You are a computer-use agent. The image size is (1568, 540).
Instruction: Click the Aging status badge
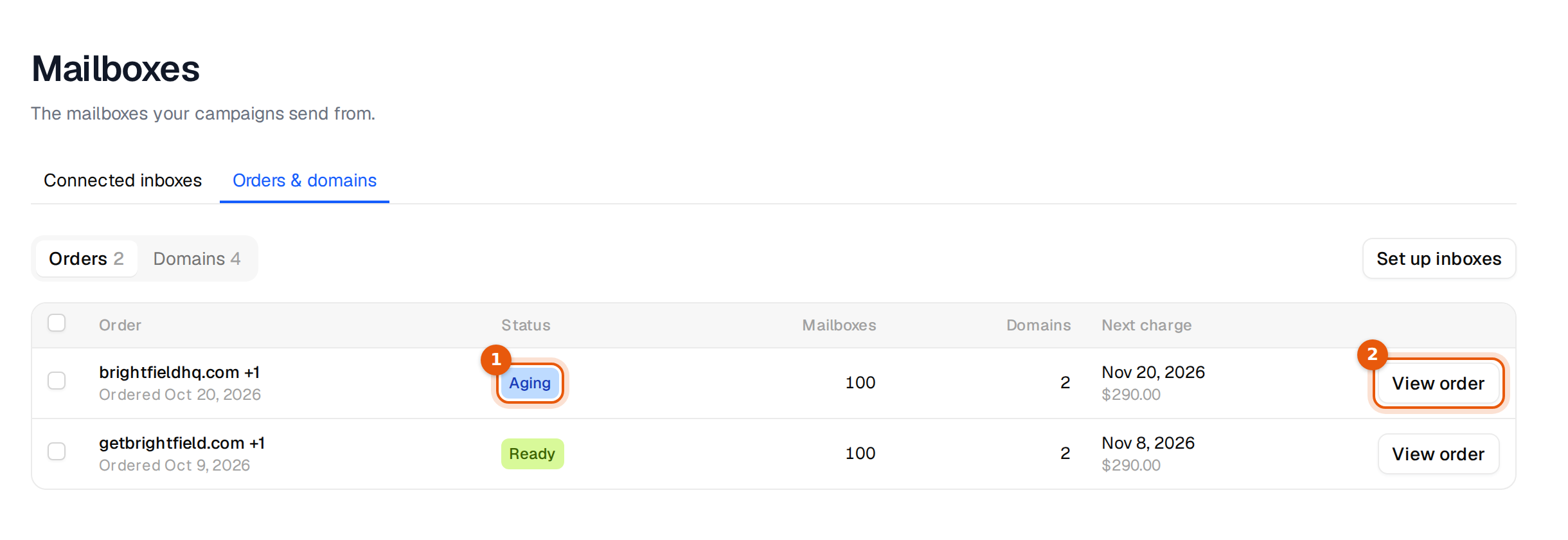click(530, 383)
